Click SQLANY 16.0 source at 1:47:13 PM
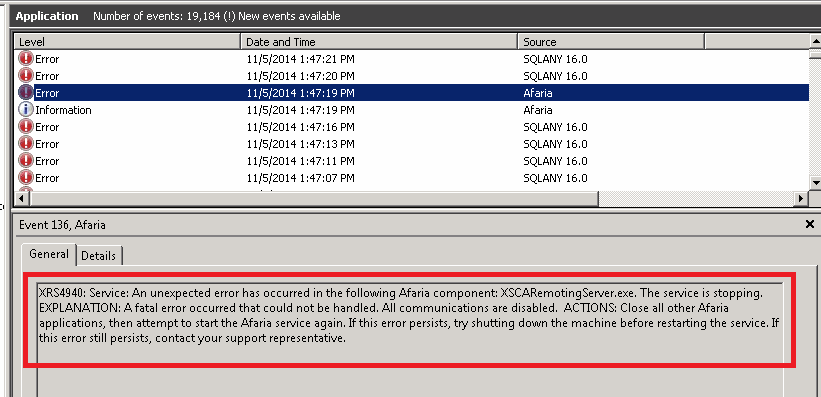The image size is (821, 397). [555, 144]
